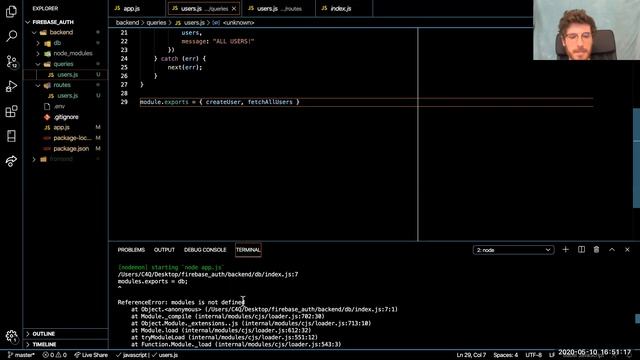Kill terminal with trash icon
The image size is (640, 360).
point(596,249)
